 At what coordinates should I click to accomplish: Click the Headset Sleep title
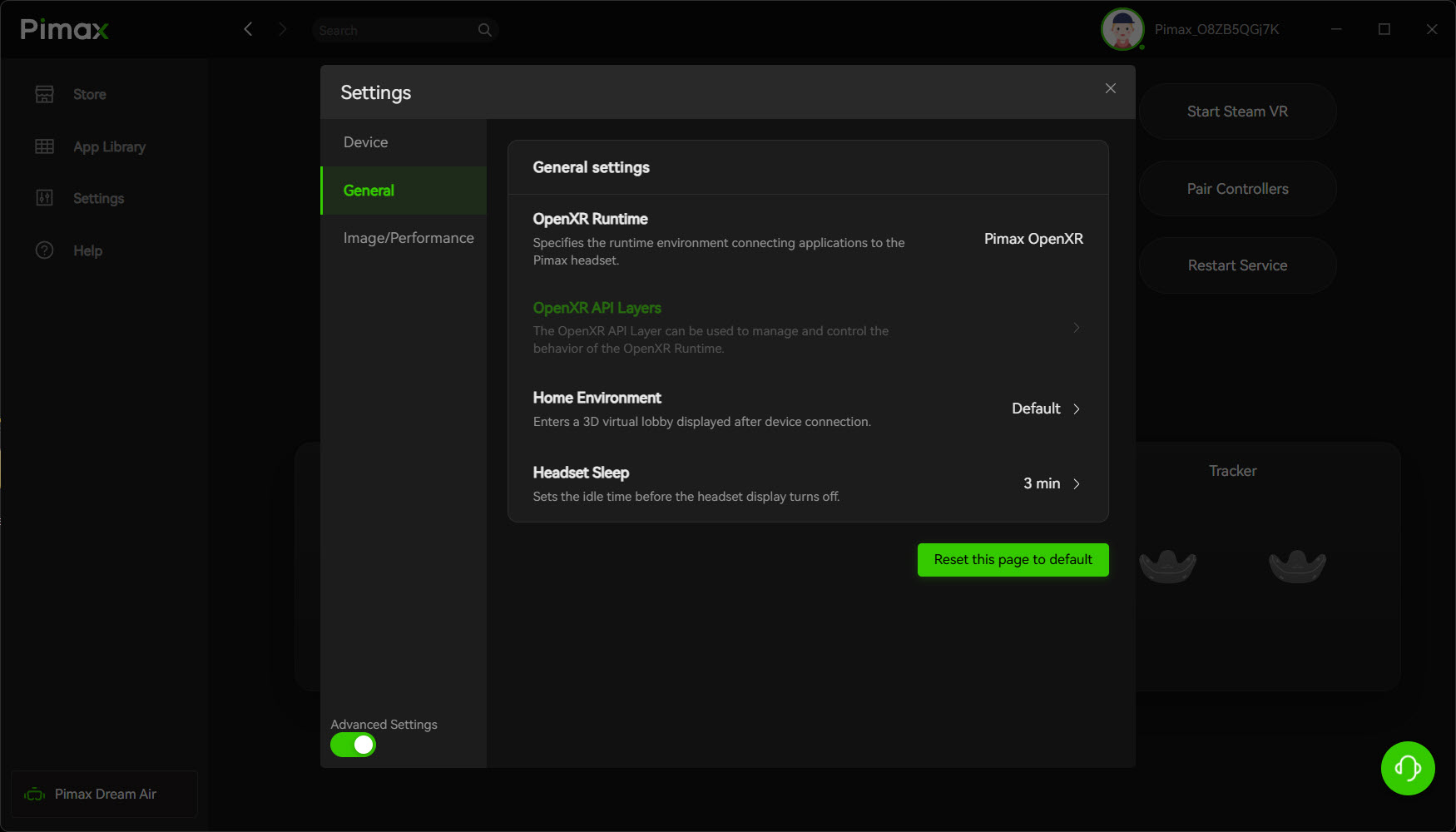[581, 473]
